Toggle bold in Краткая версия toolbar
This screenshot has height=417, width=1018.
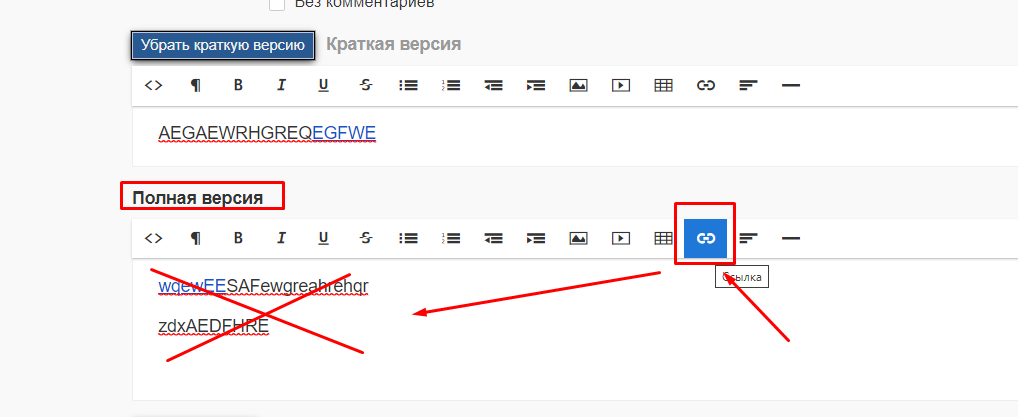pyautogui.click(x=238, y=85)
